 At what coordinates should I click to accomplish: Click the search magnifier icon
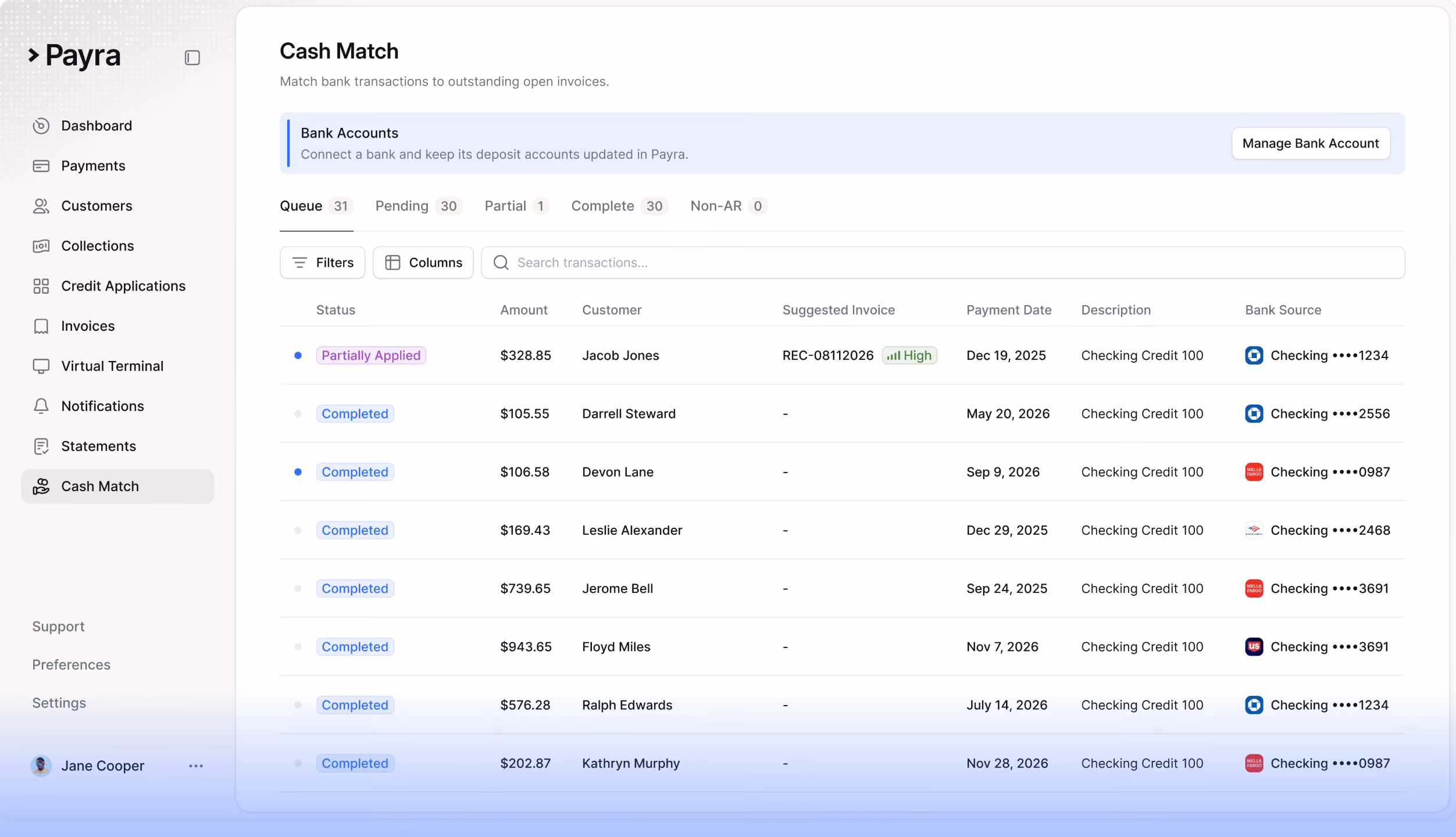pos(501,263)
